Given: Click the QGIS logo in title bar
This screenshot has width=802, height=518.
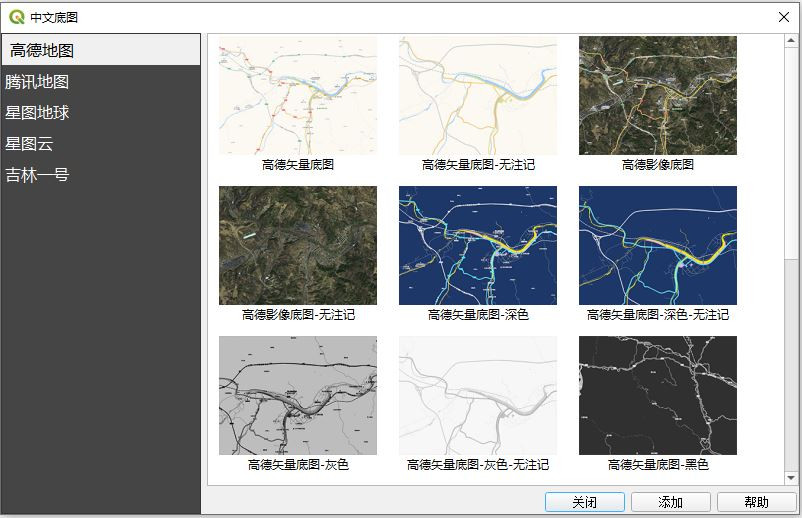Looking at the screenshot, I should [x=16, y=17].
